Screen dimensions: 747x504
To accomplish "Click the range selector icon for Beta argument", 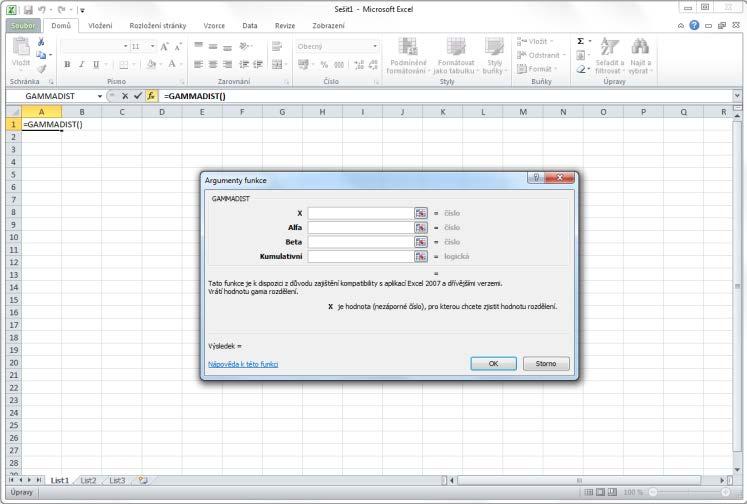I will (x=420, y=242).
